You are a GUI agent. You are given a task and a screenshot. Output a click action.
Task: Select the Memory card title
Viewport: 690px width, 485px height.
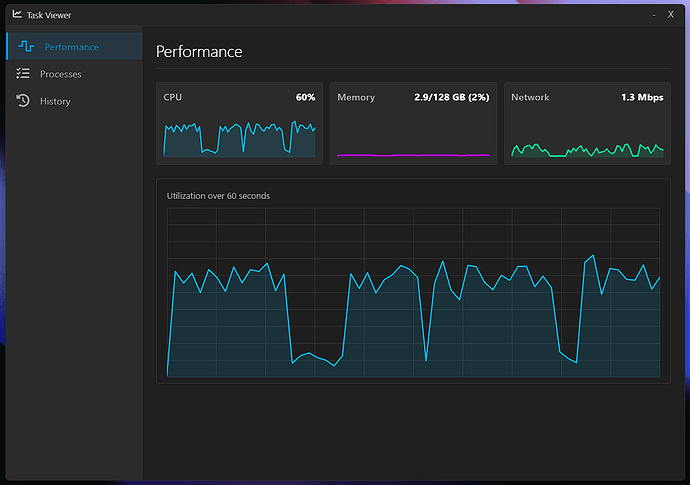click(x=356, y=98)
